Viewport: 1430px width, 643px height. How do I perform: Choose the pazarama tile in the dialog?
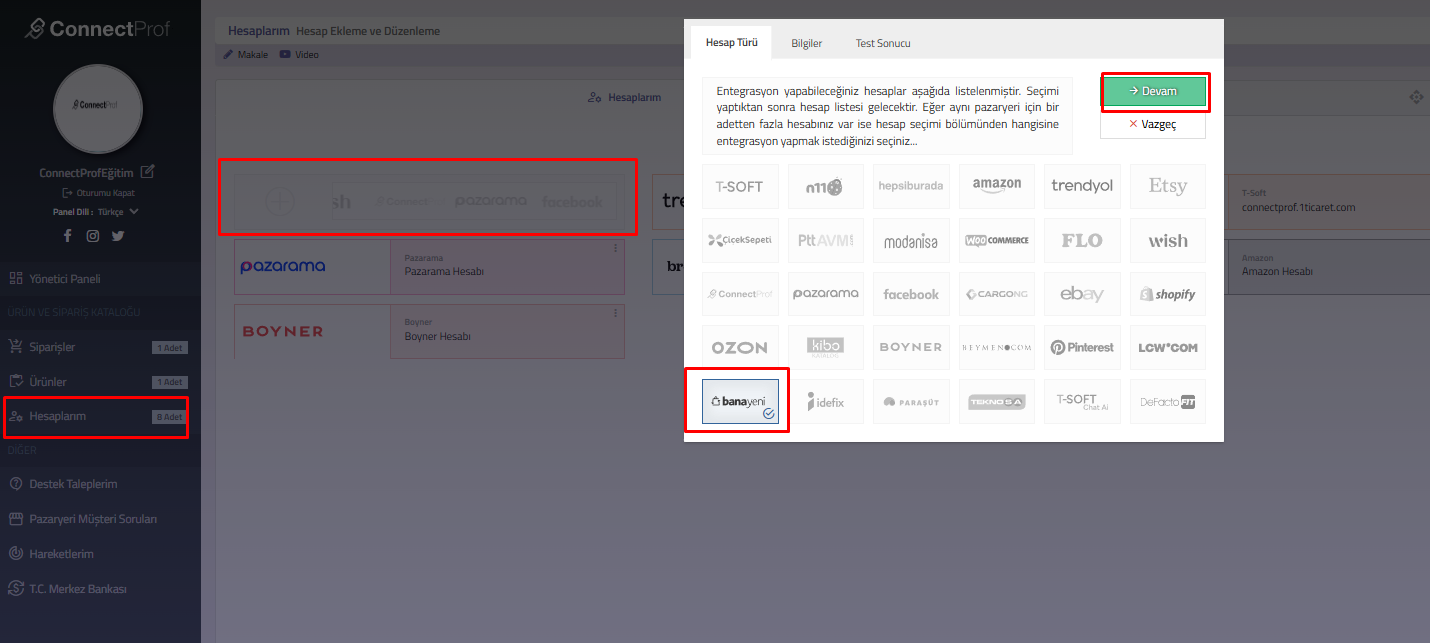point(825,294)
